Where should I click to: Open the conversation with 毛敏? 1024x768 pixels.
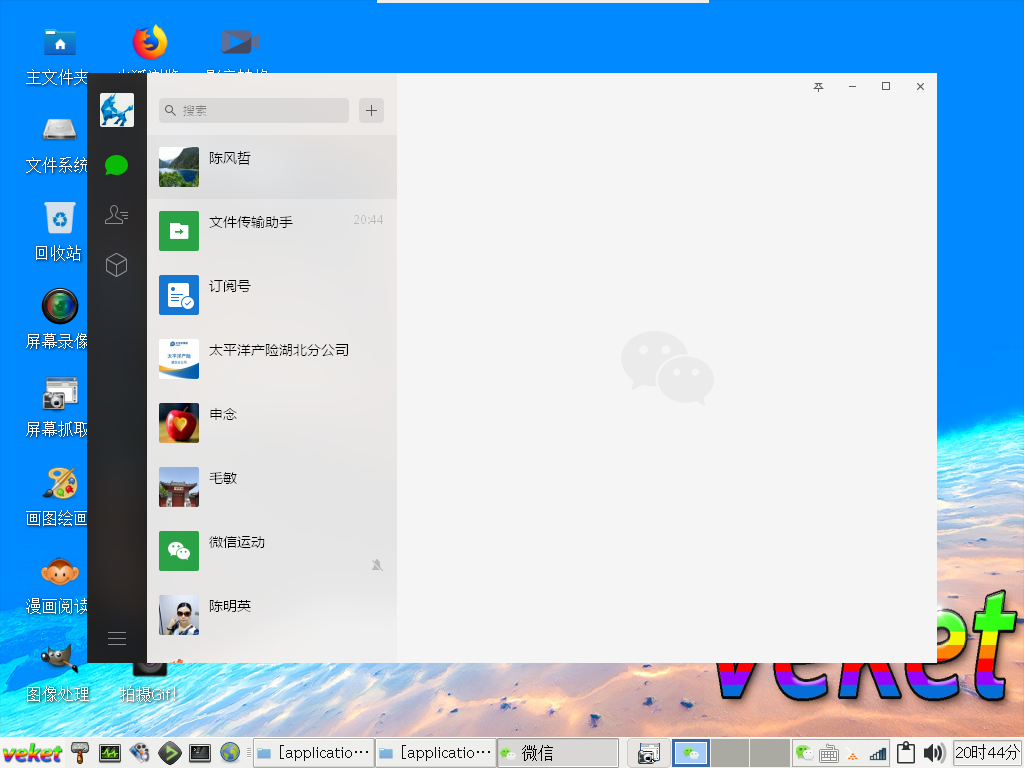click(x=271, y=487)
